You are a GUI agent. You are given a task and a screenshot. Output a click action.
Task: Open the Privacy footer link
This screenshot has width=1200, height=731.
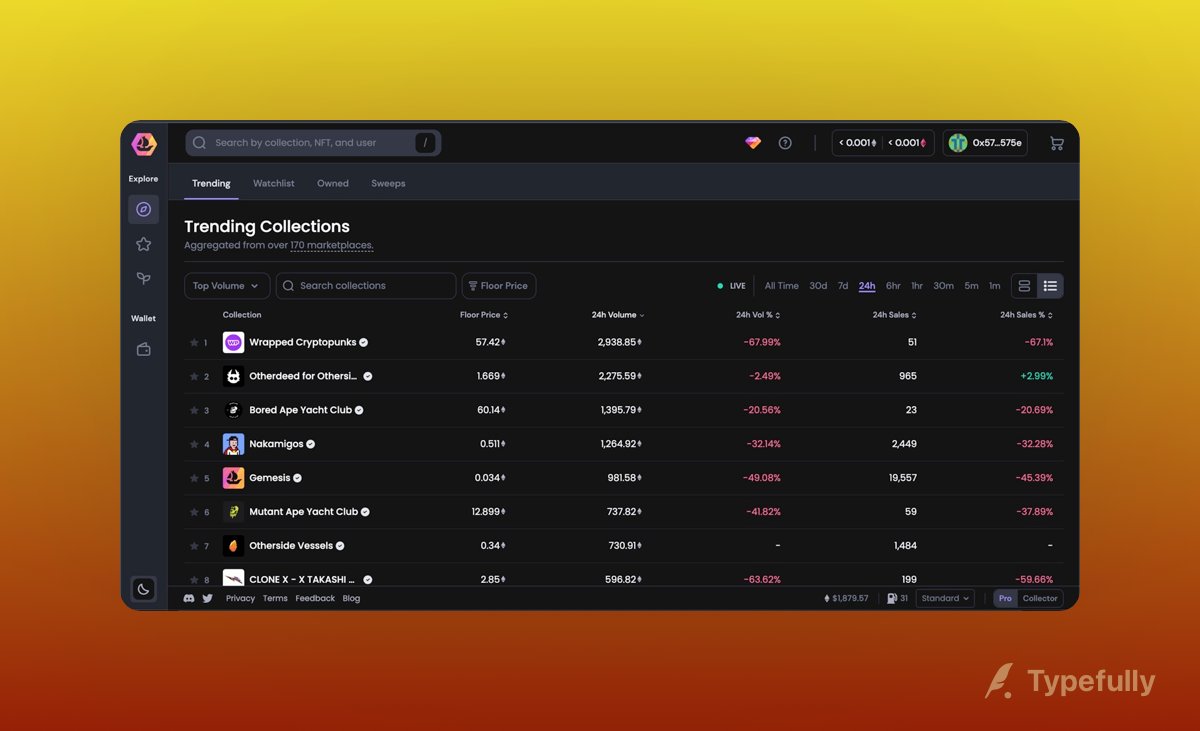(x=240, y=598)
